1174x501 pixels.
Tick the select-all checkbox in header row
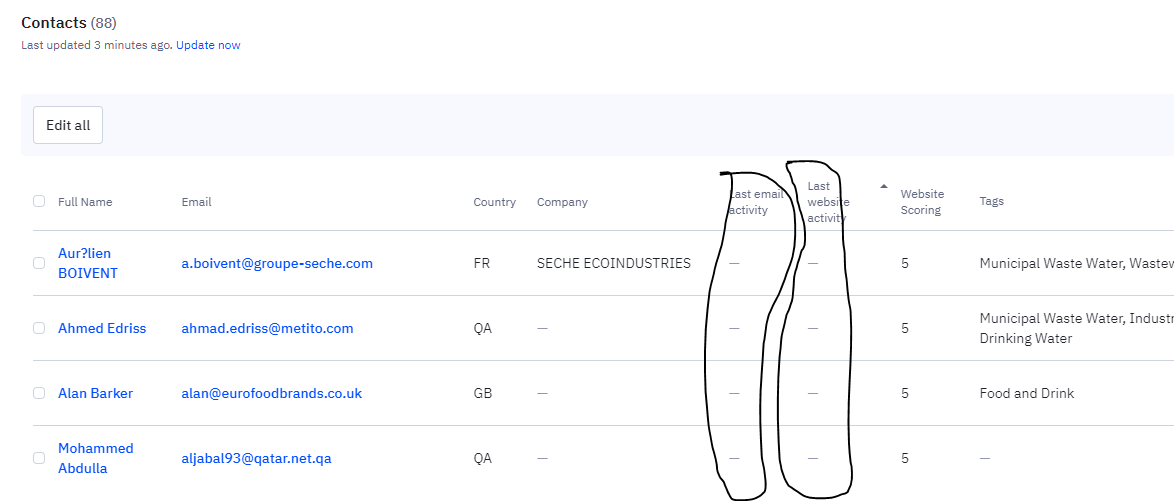click(39, 201)
